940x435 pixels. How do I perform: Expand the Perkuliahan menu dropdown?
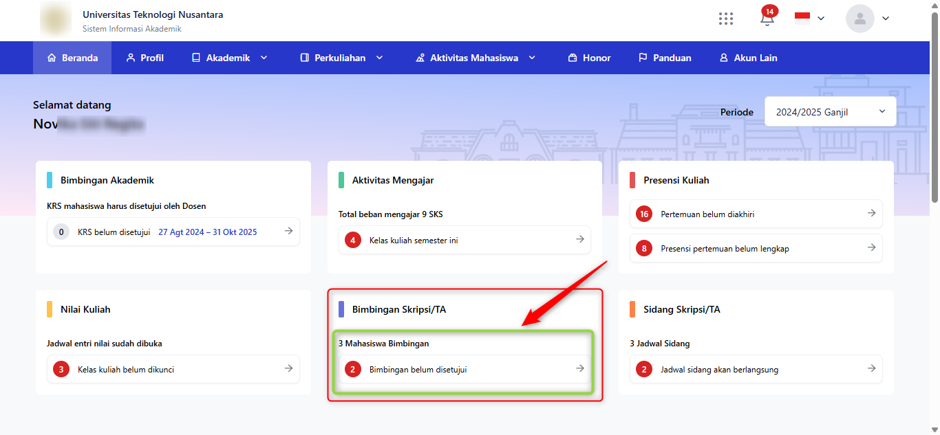coord(341,58)
